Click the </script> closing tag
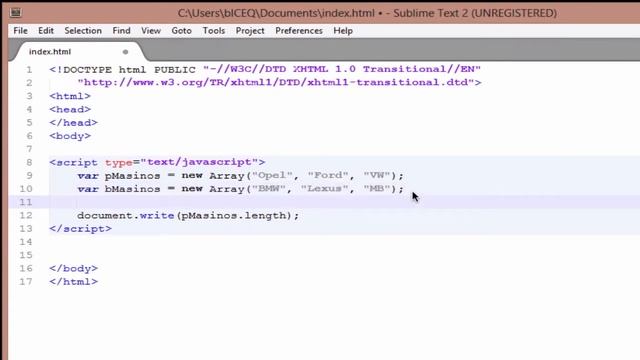640x360 pixels. point(80,229)
